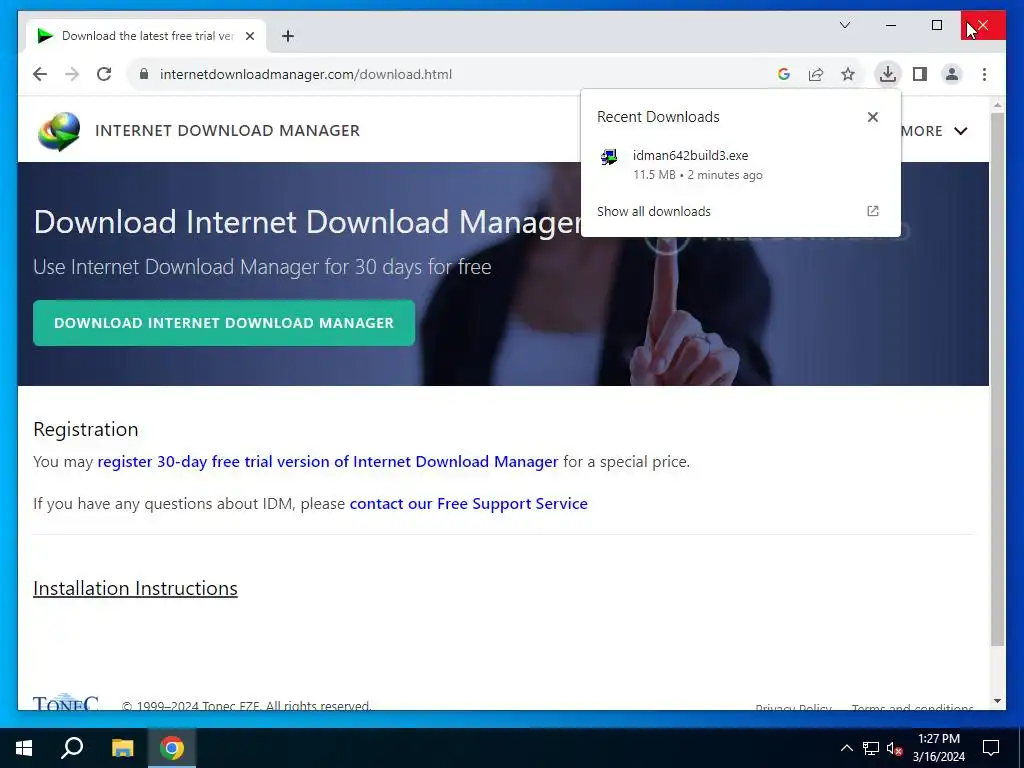Open the taskbar clock showing 1:27 PM

pyautogui.click(x=938, y=748)
